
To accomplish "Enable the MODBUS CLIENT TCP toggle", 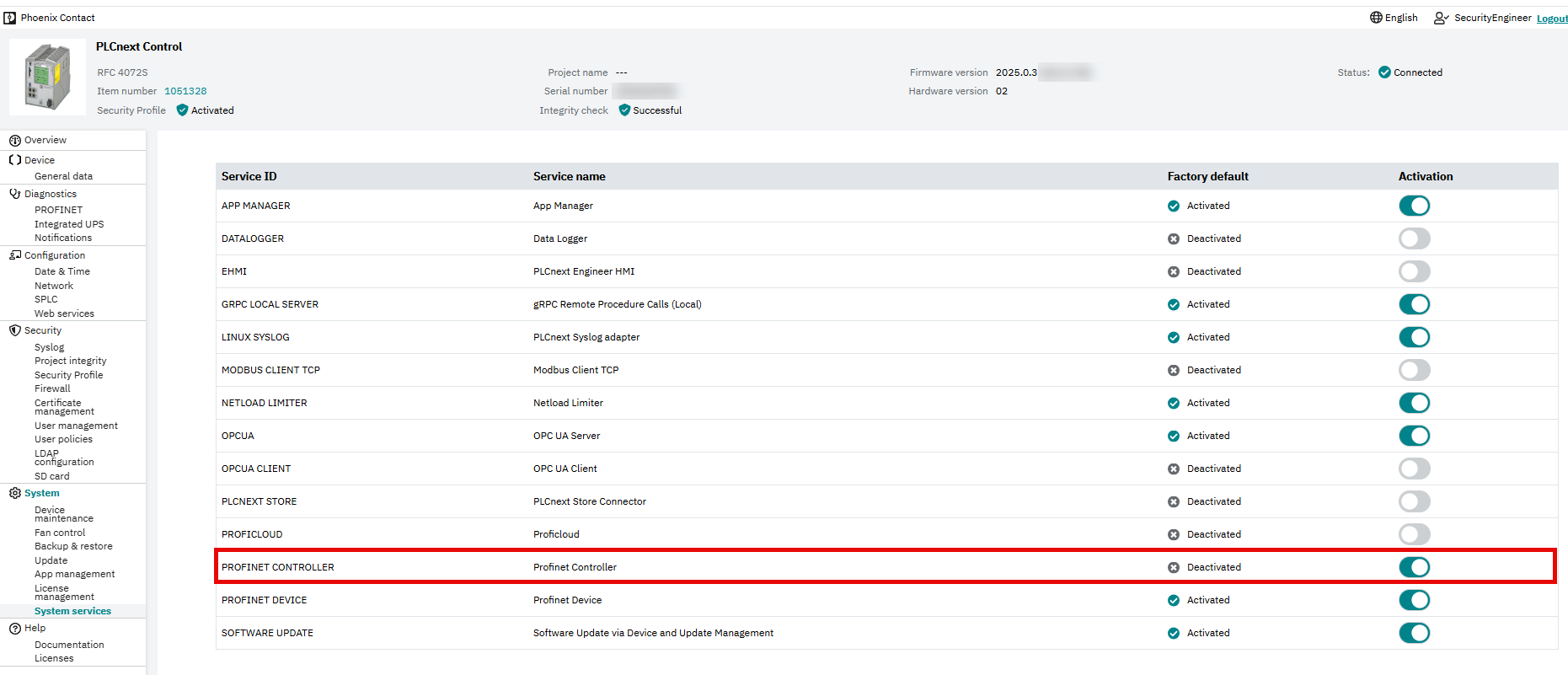I will pyautogui.click(x=1415, y=370).
